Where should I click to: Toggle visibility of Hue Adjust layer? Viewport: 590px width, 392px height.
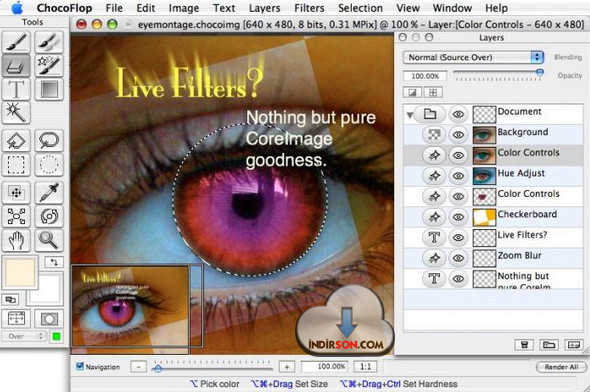(x=458, y=176)
